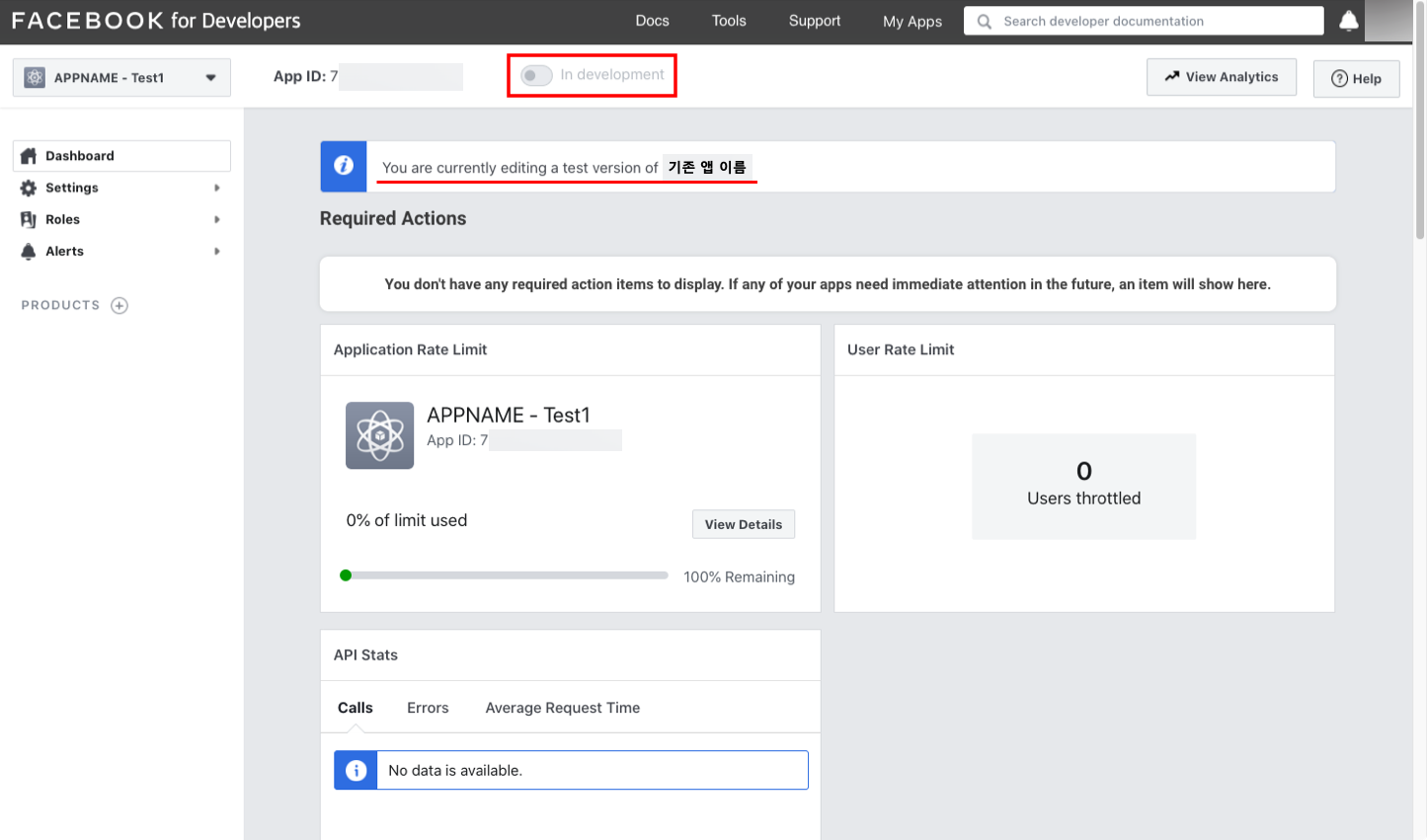Click the 0% of limit used text

407,520
